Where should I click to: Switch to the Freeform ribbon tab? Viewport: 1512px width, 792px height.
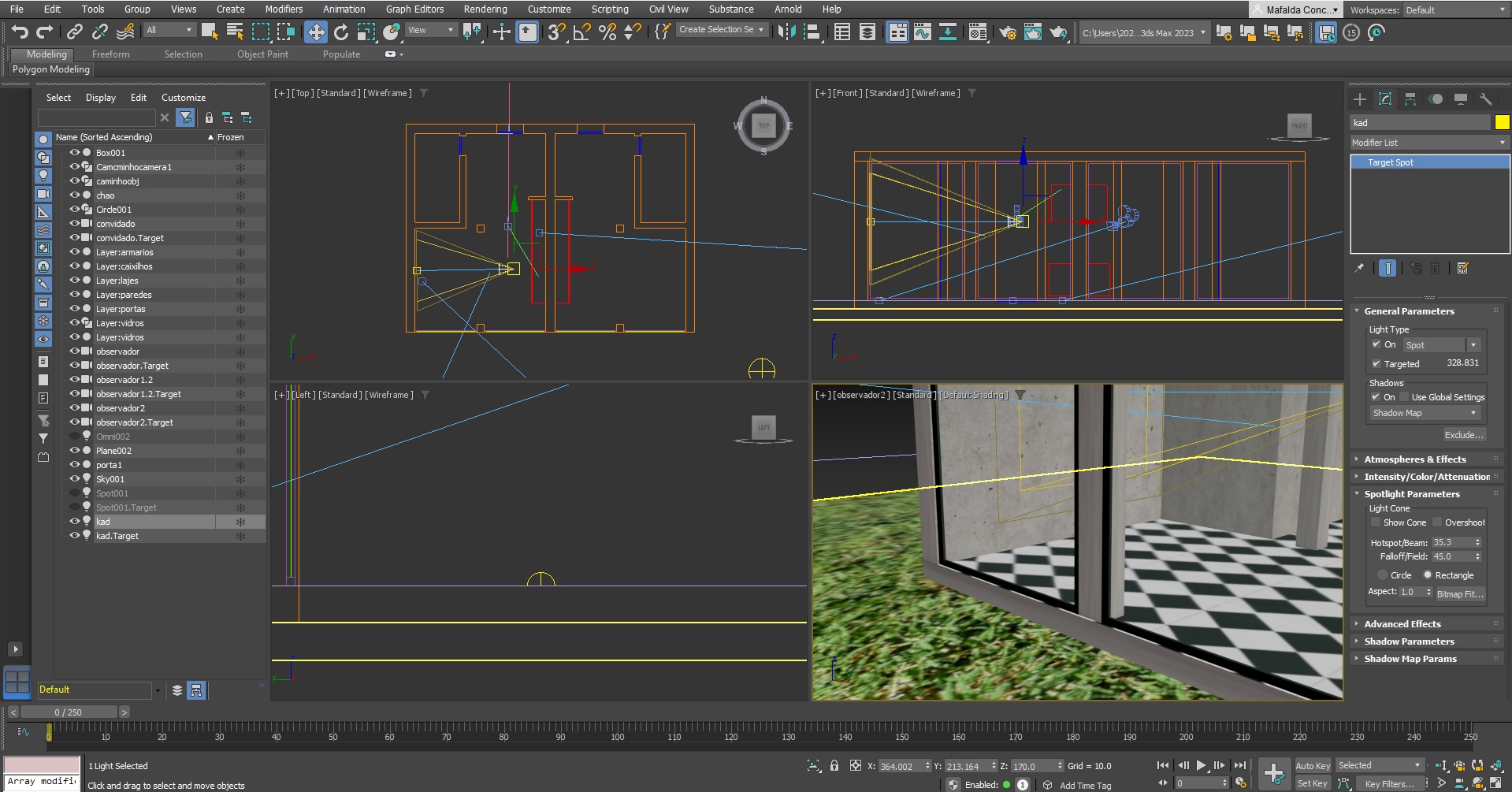(x=110, y=54)
